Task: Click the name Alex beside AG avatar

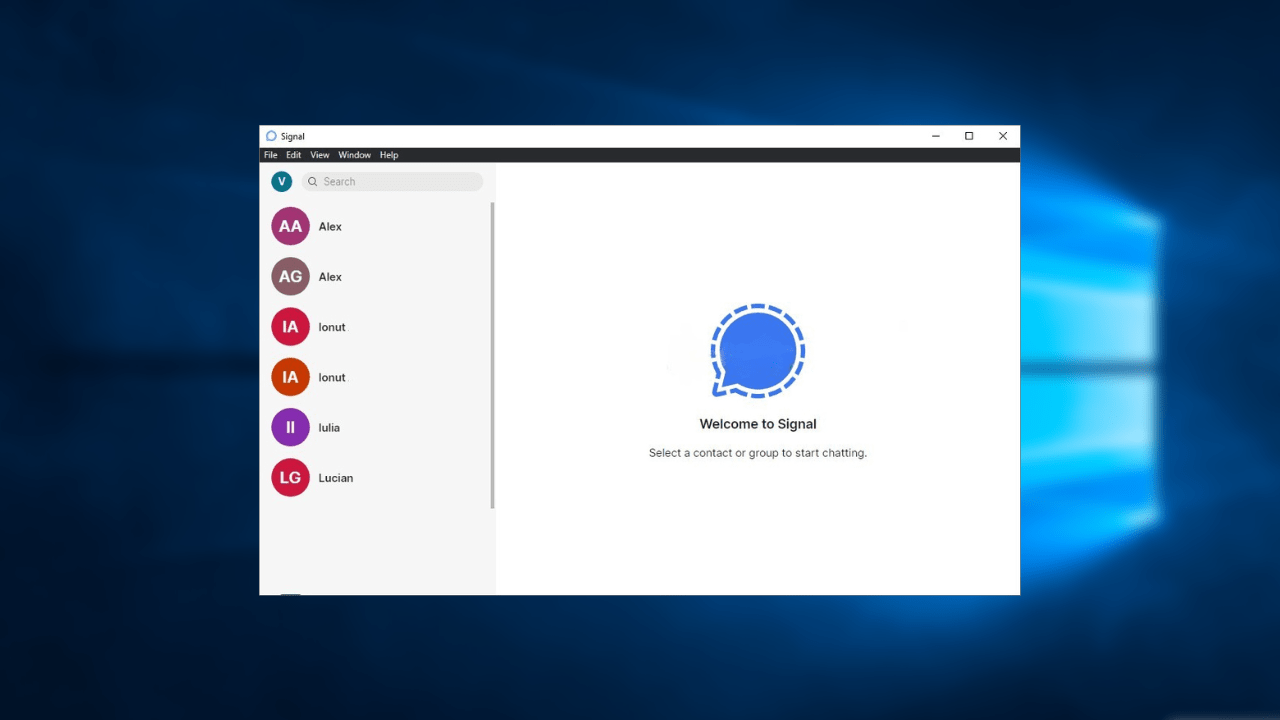Action: [330, 277]
